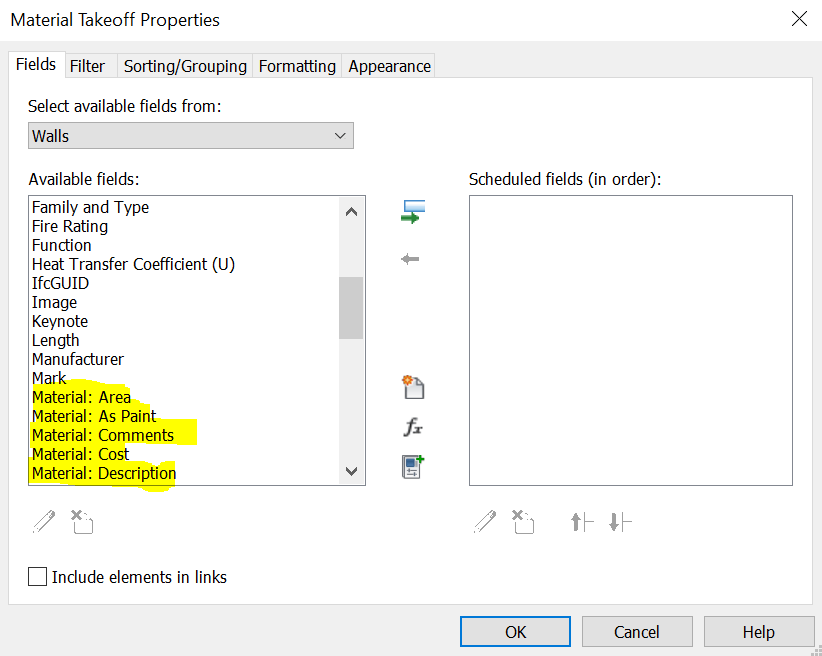This screenshot has width=822, height=656.
Task: Click the Remove parameter left arrow icon
Action: (x=410, y=259)
